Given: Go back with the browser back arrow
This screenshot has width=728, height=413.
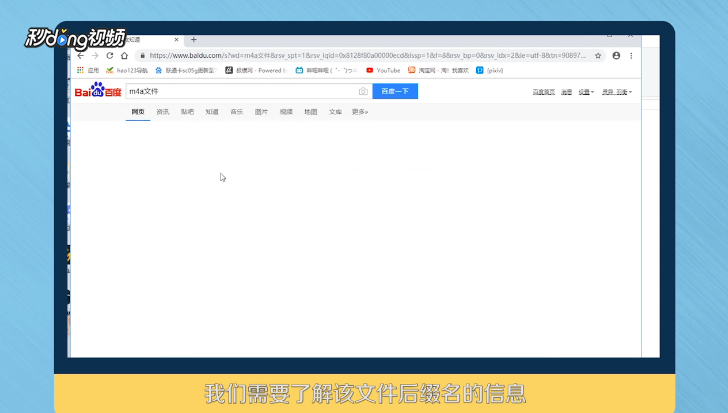Looking at the screenshot, I should 81,56.
